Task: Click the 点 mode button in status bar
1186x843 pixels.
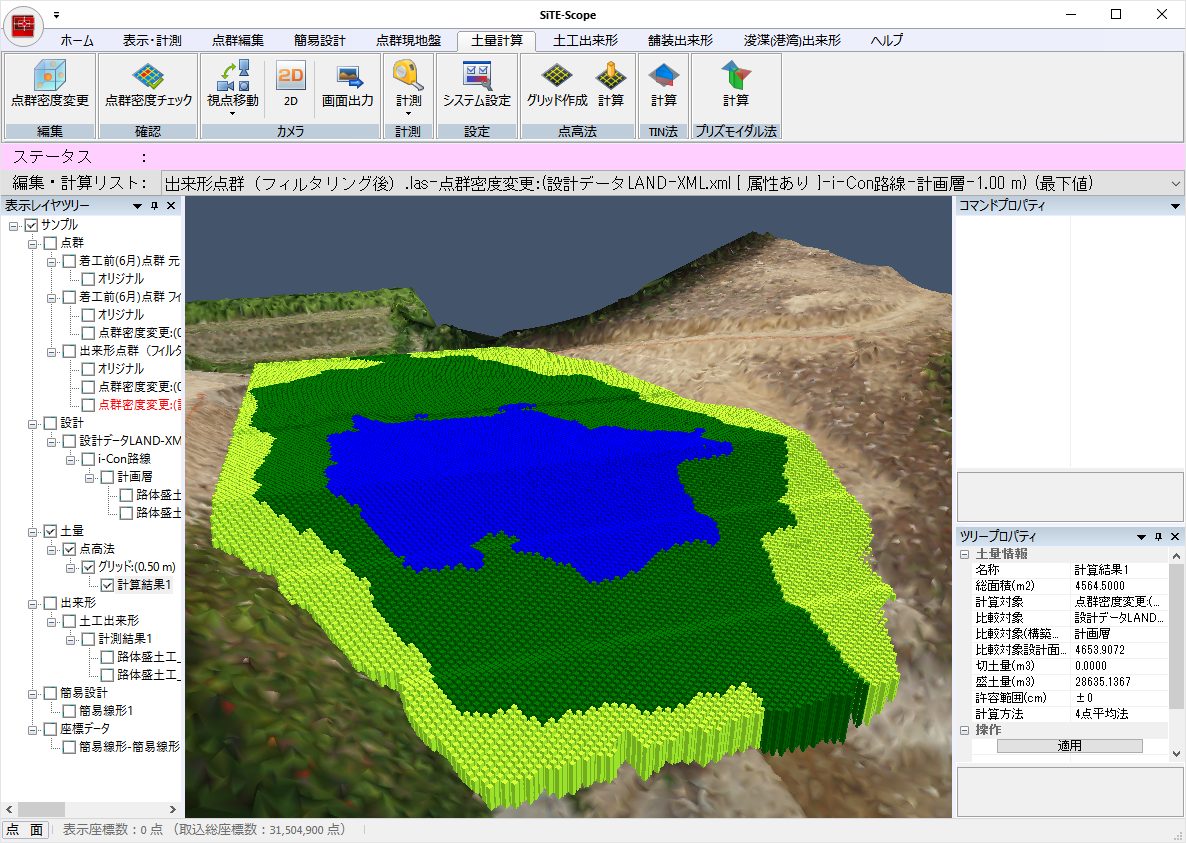Action: [x=13, y=830]
